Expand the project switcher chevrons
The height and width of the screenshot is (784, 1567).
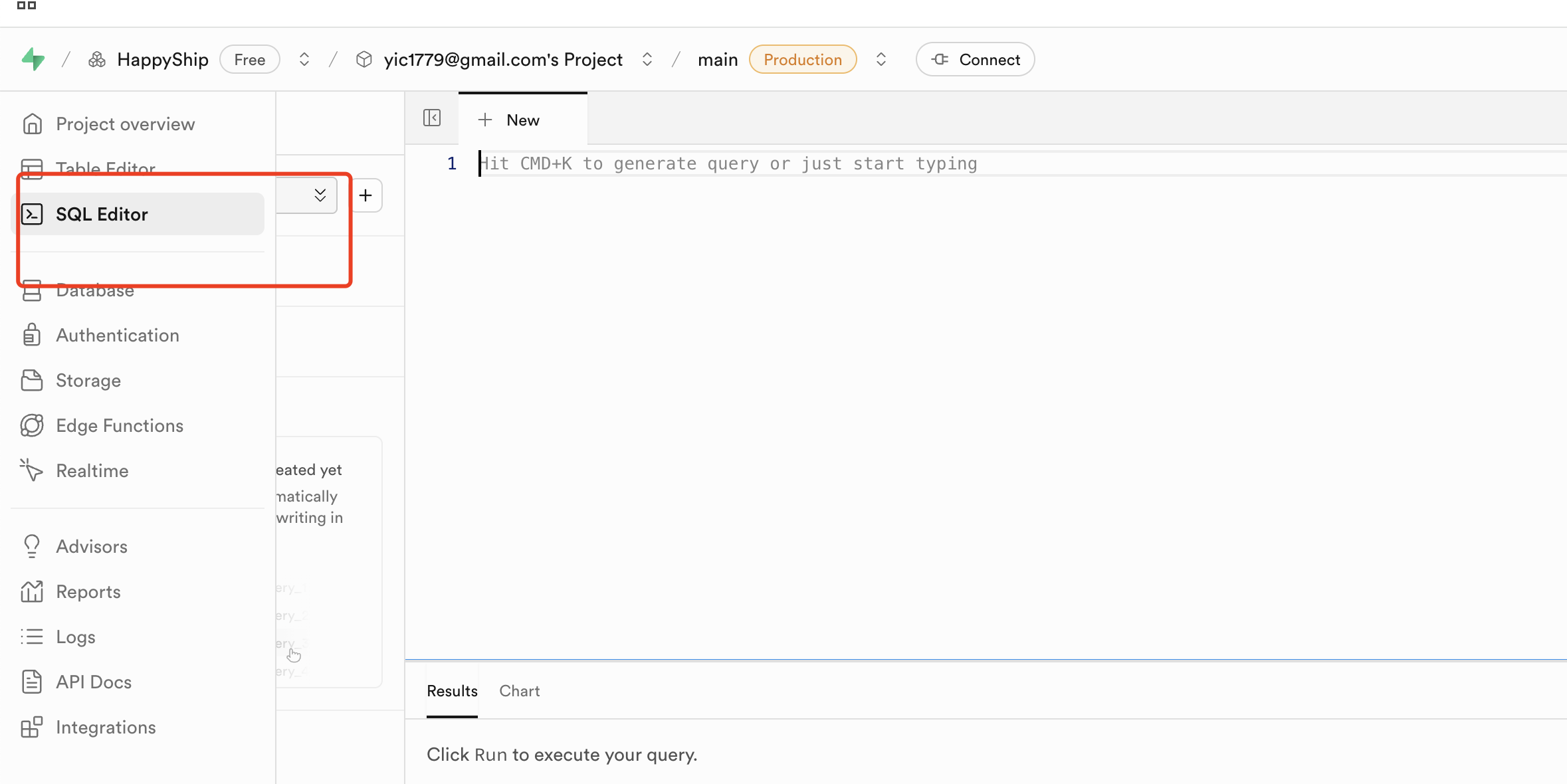647,60
